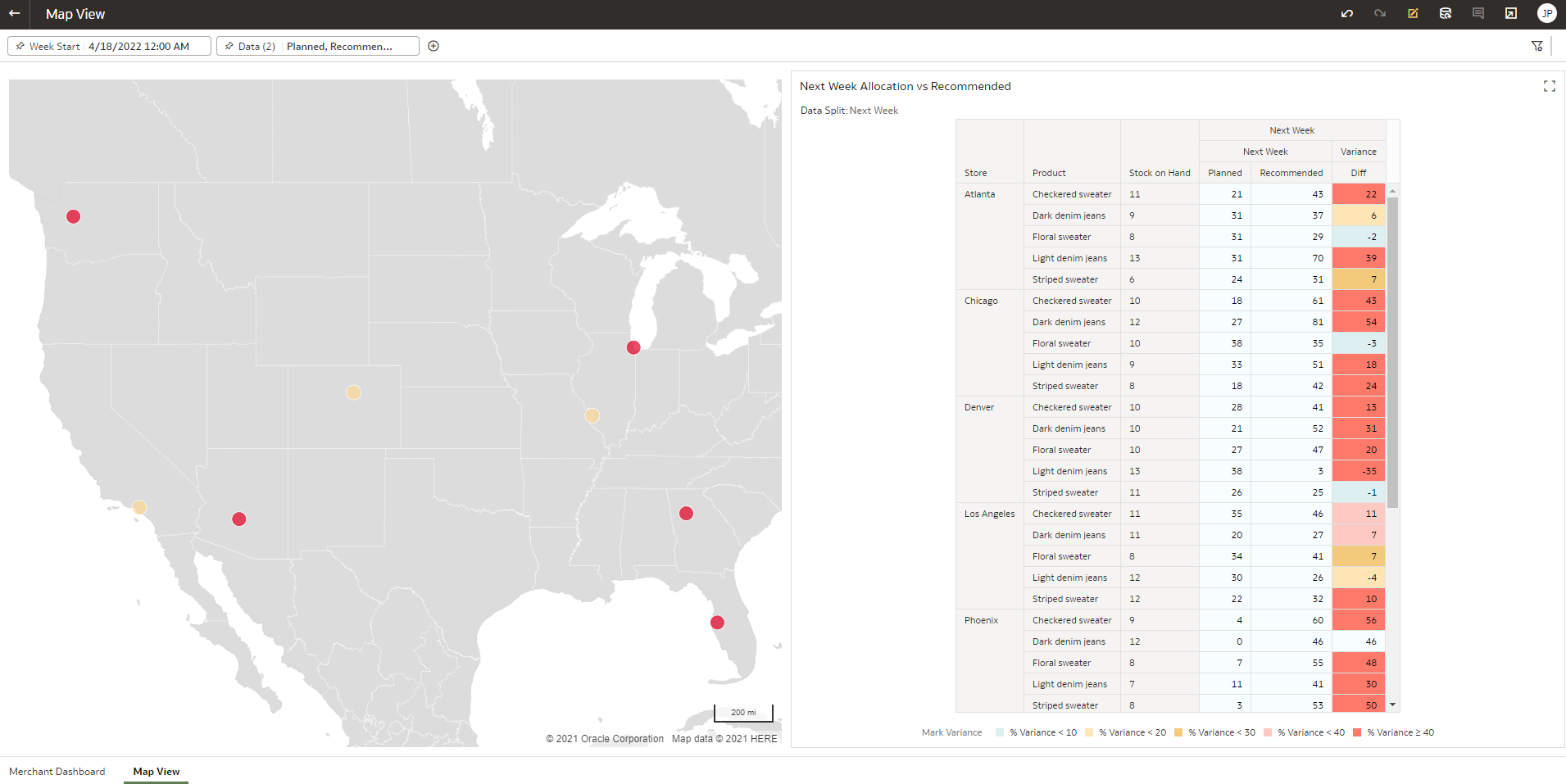Click the table scrollbar up arrow
This screenshot has height=784, width=1566.
(1392, 191)
